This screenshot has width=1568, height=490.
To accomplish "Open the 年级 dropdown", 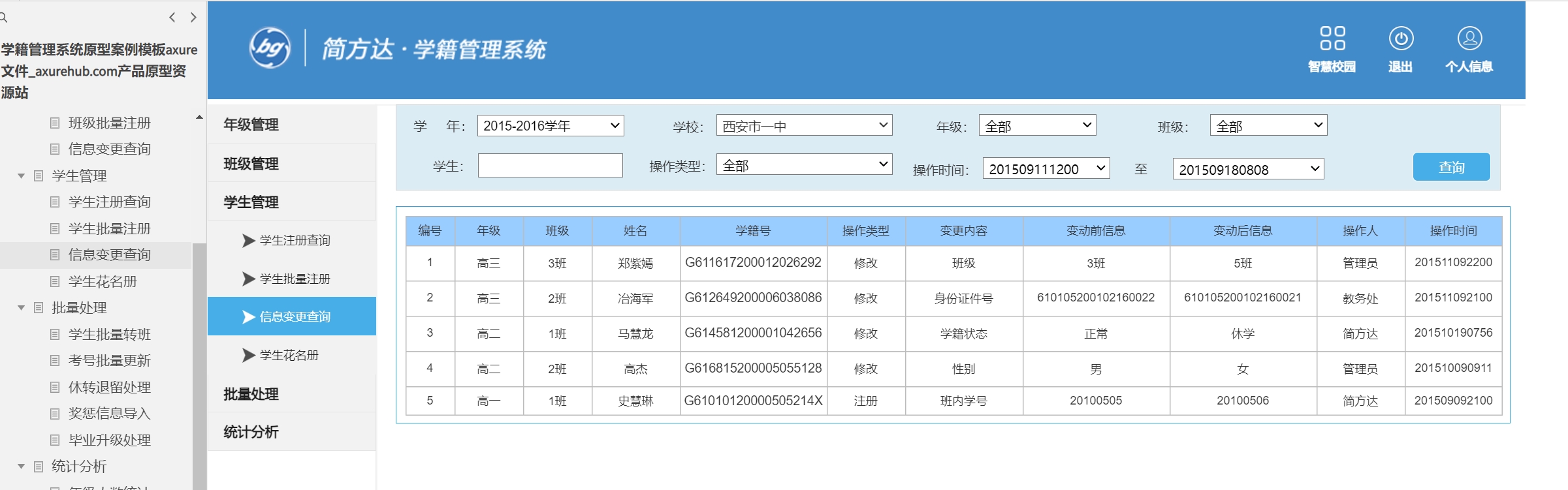I will pos(1037,125).
